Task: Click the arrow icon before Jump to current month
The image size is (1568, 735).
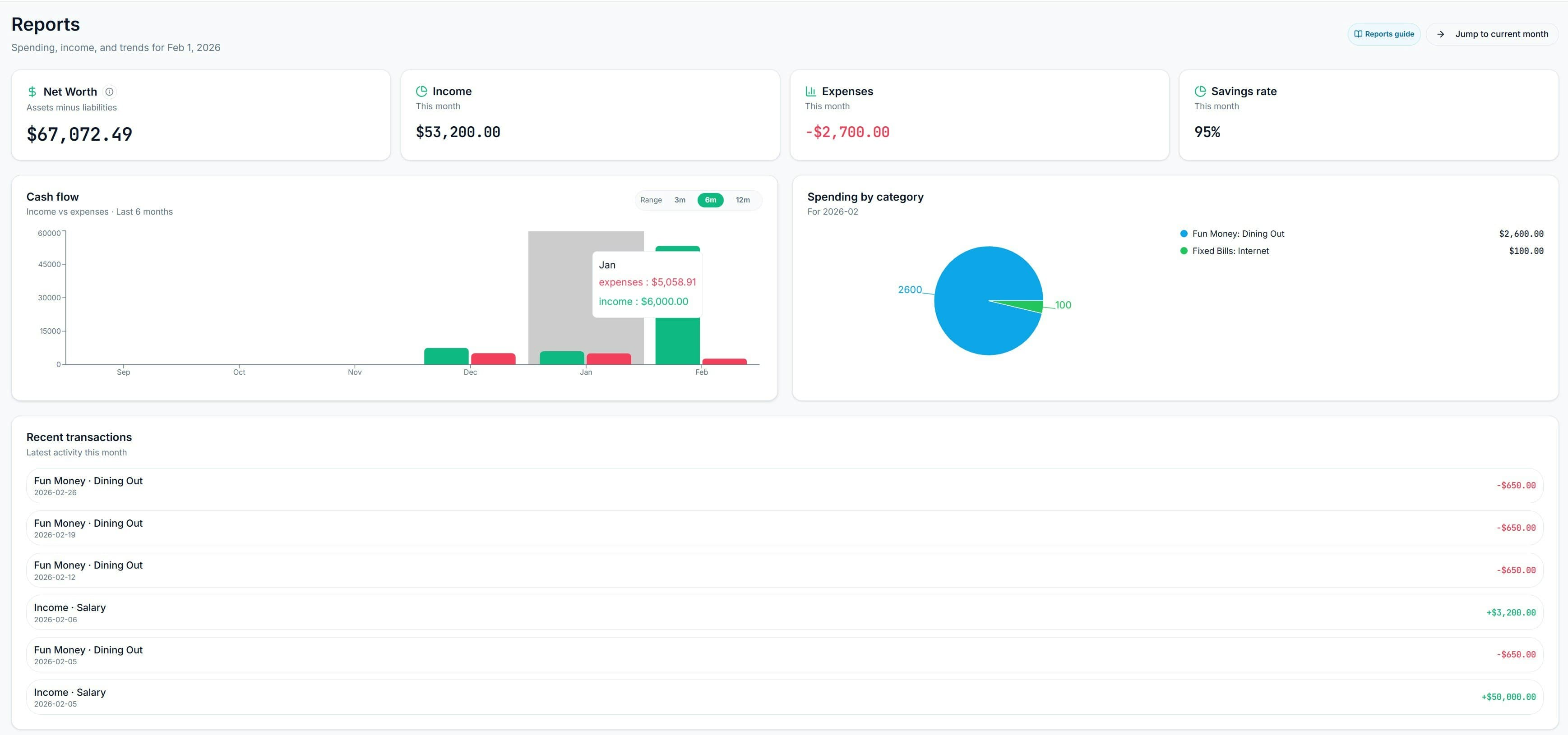Action: coord(1440,34)
